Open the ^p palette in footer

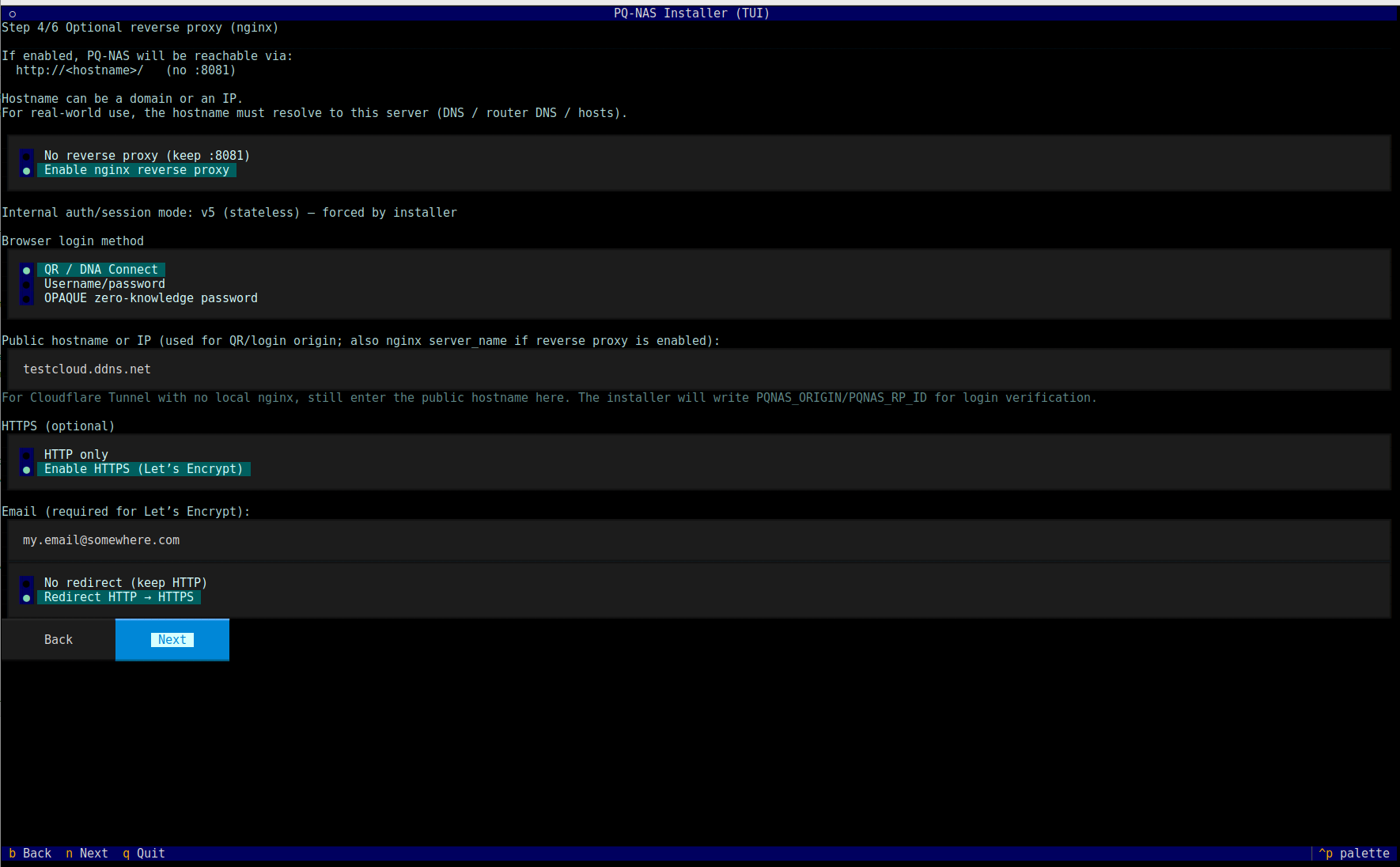click(x=1354, y=854)
